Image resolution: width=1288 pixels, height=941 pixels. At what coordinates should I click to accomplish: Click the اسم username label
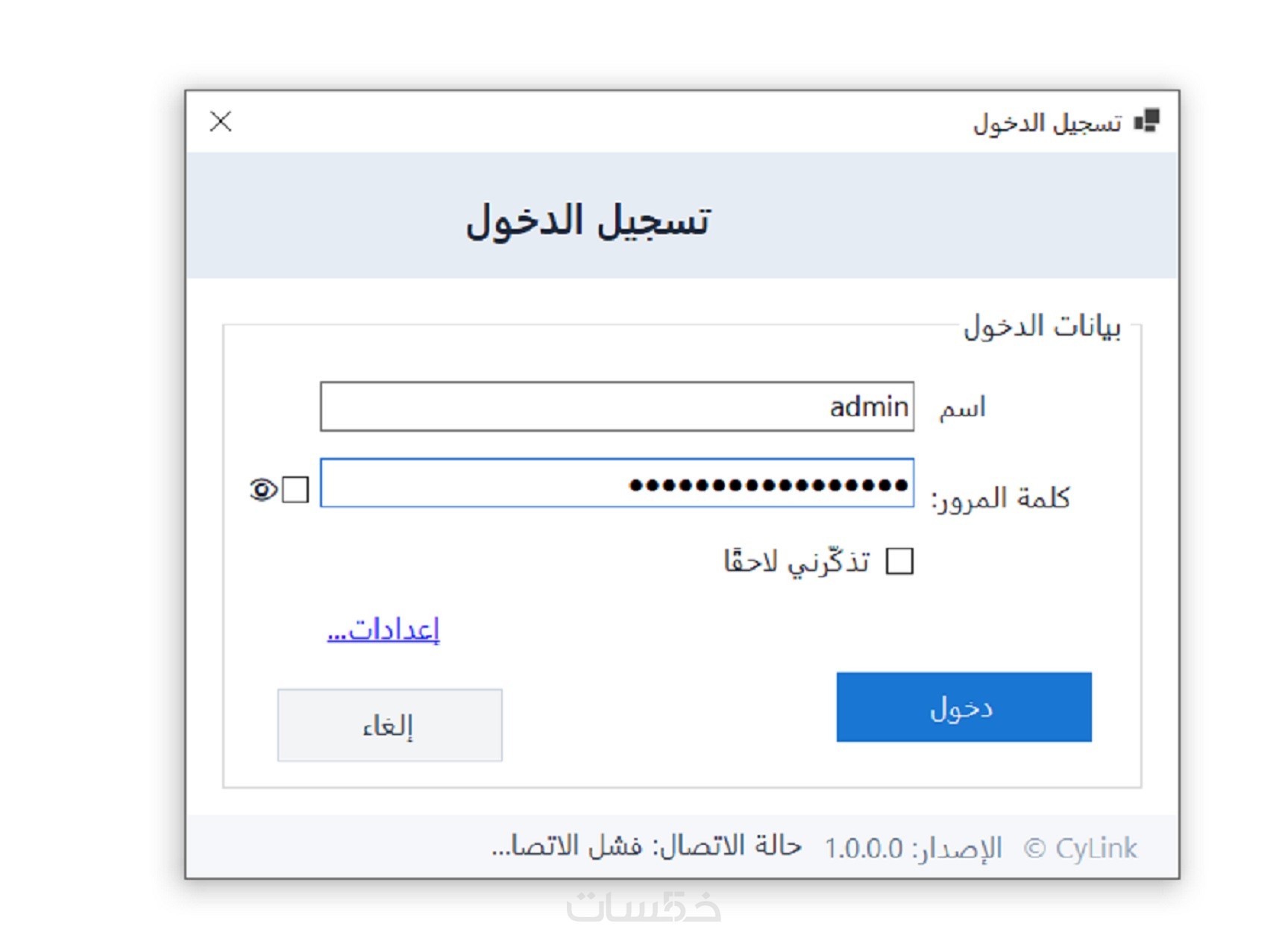[962, 408]
